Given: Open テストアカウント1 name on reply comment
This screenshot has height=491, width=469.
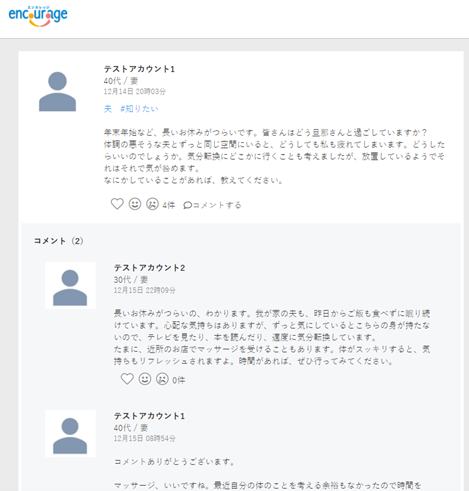Looking at the screenshot, I should (x=149, y=416).
